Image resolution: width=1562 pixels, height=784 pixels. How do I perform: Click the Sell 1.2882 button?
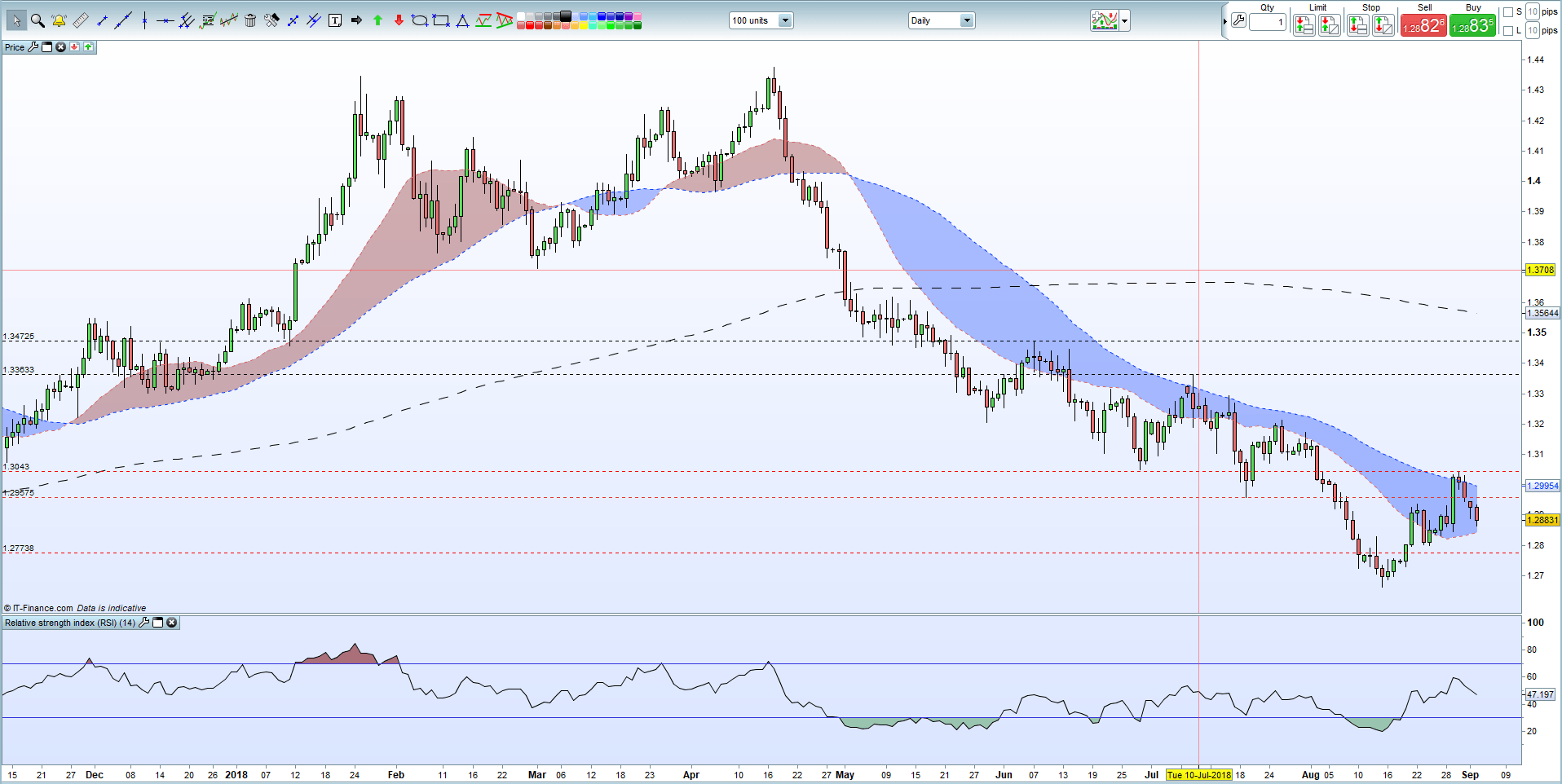[x=1424, y=25]
